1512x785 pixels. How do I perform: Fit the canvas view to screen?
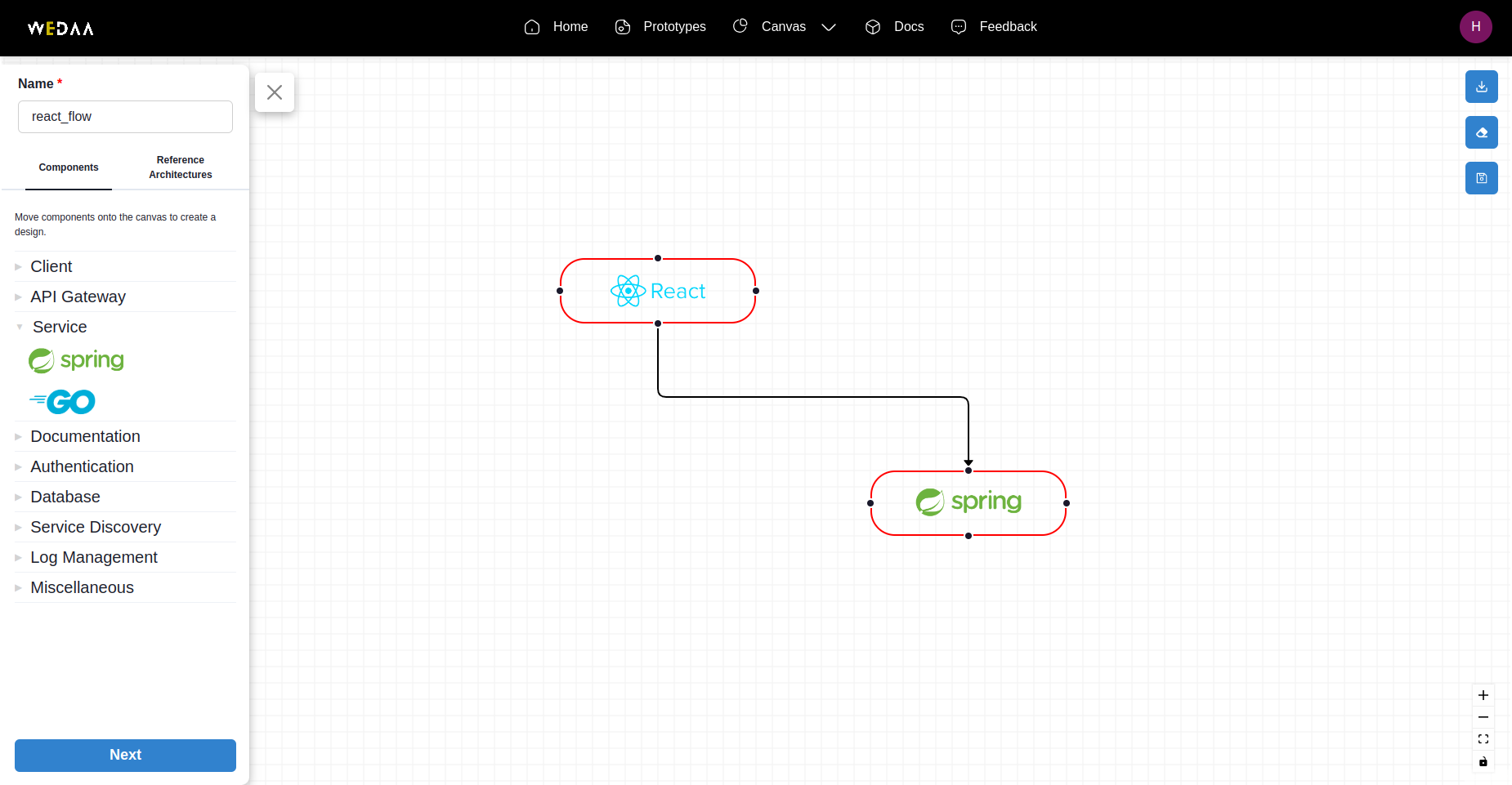1483,739
